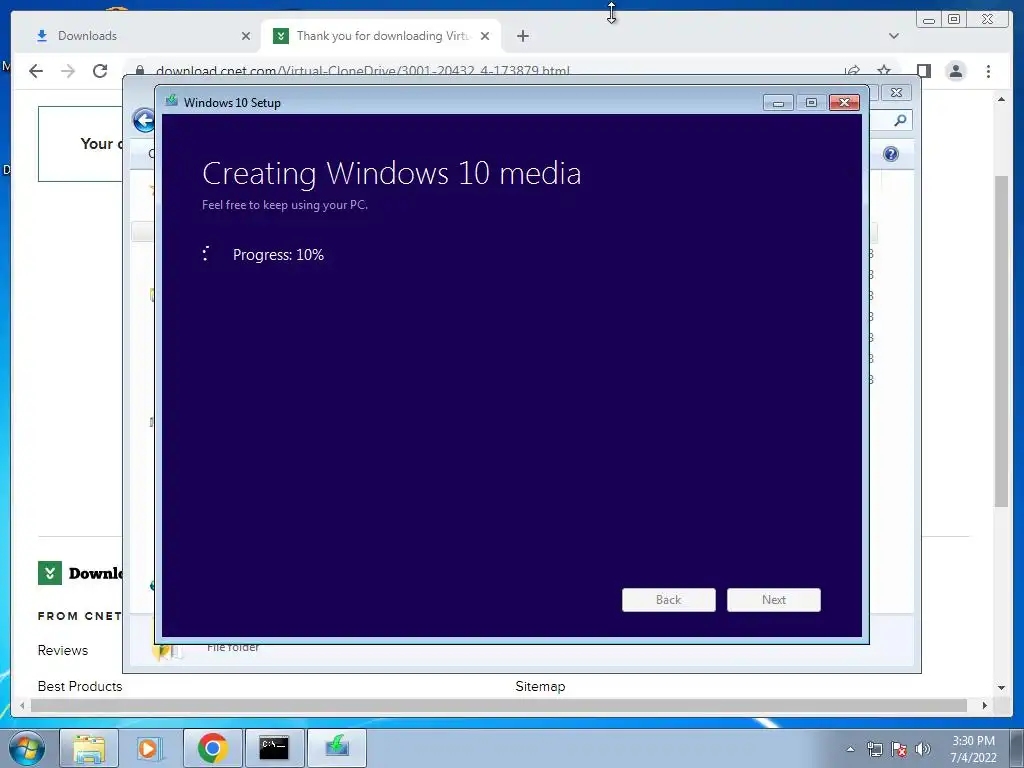The width and height of the screenshot is (1024, 768).
Task: Click the Back button in Setup
Action: pos(669,600)
